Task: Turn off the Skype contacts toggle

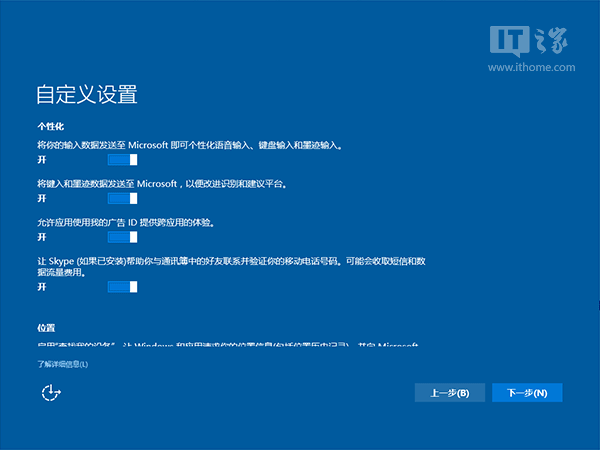Action: [x=122, y=287]
